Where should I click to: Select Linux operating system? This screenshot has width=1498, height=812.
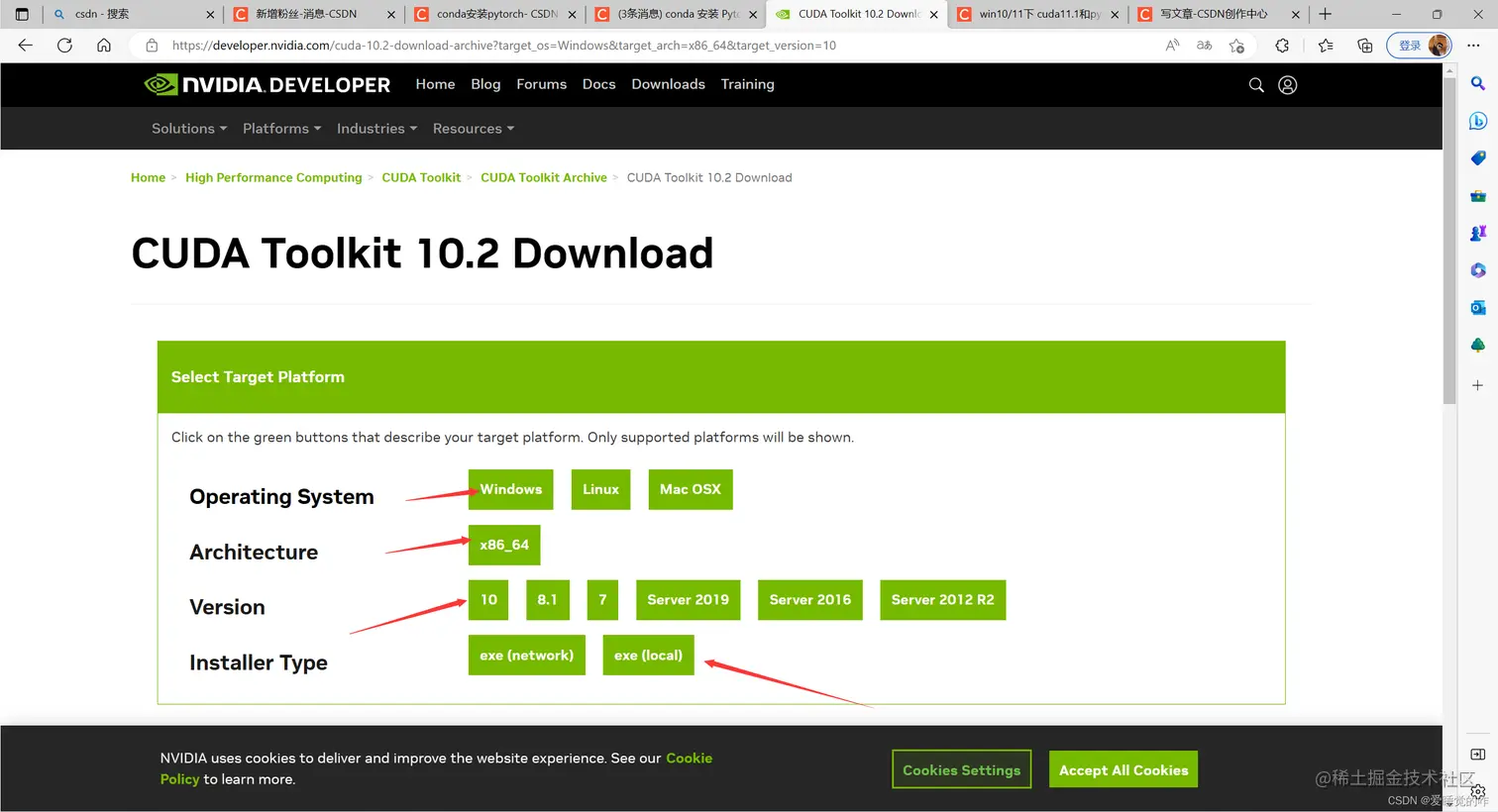[600, 489]
